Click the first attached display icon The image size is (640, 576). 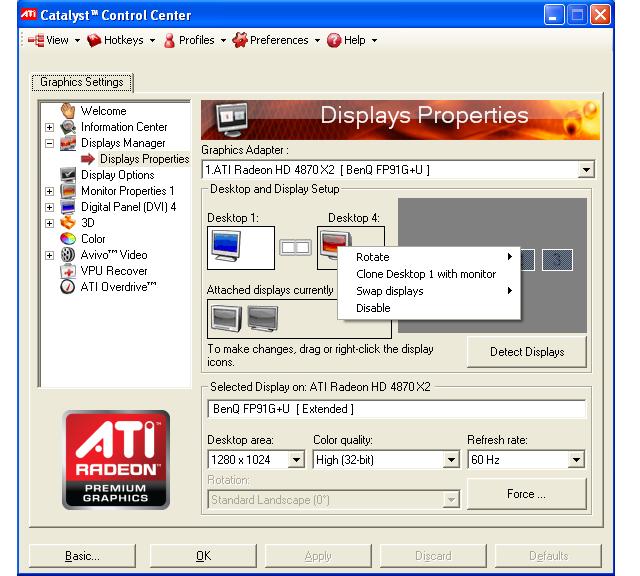(226, 318)
